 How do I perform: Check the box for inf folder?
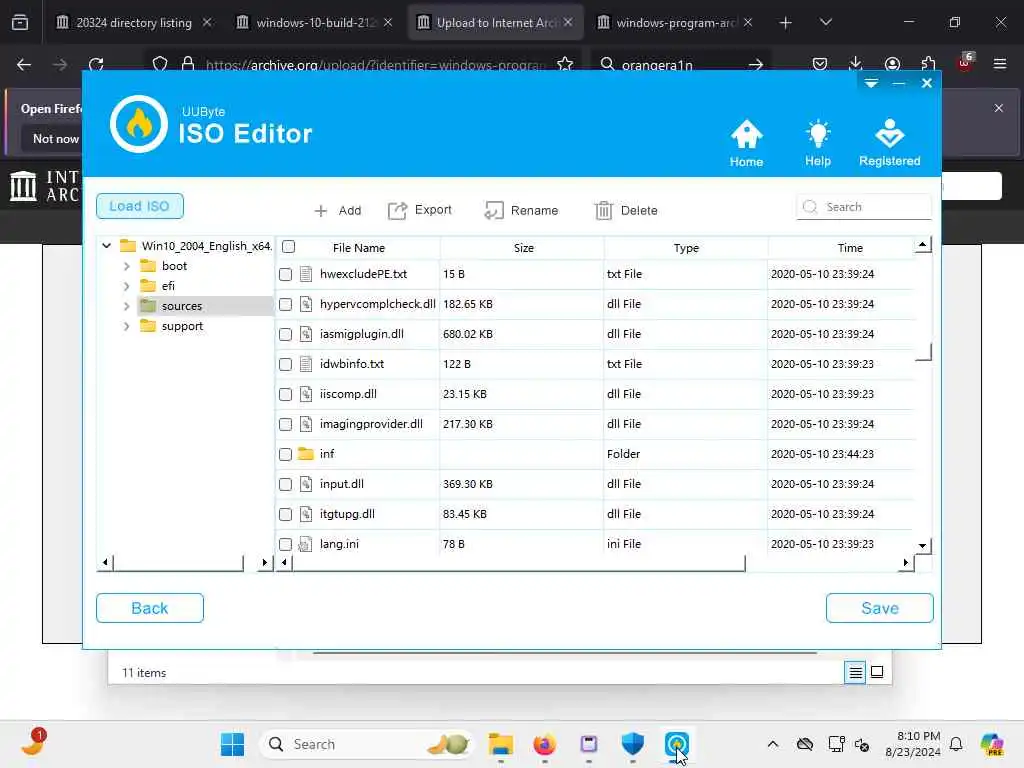point(285,455)
